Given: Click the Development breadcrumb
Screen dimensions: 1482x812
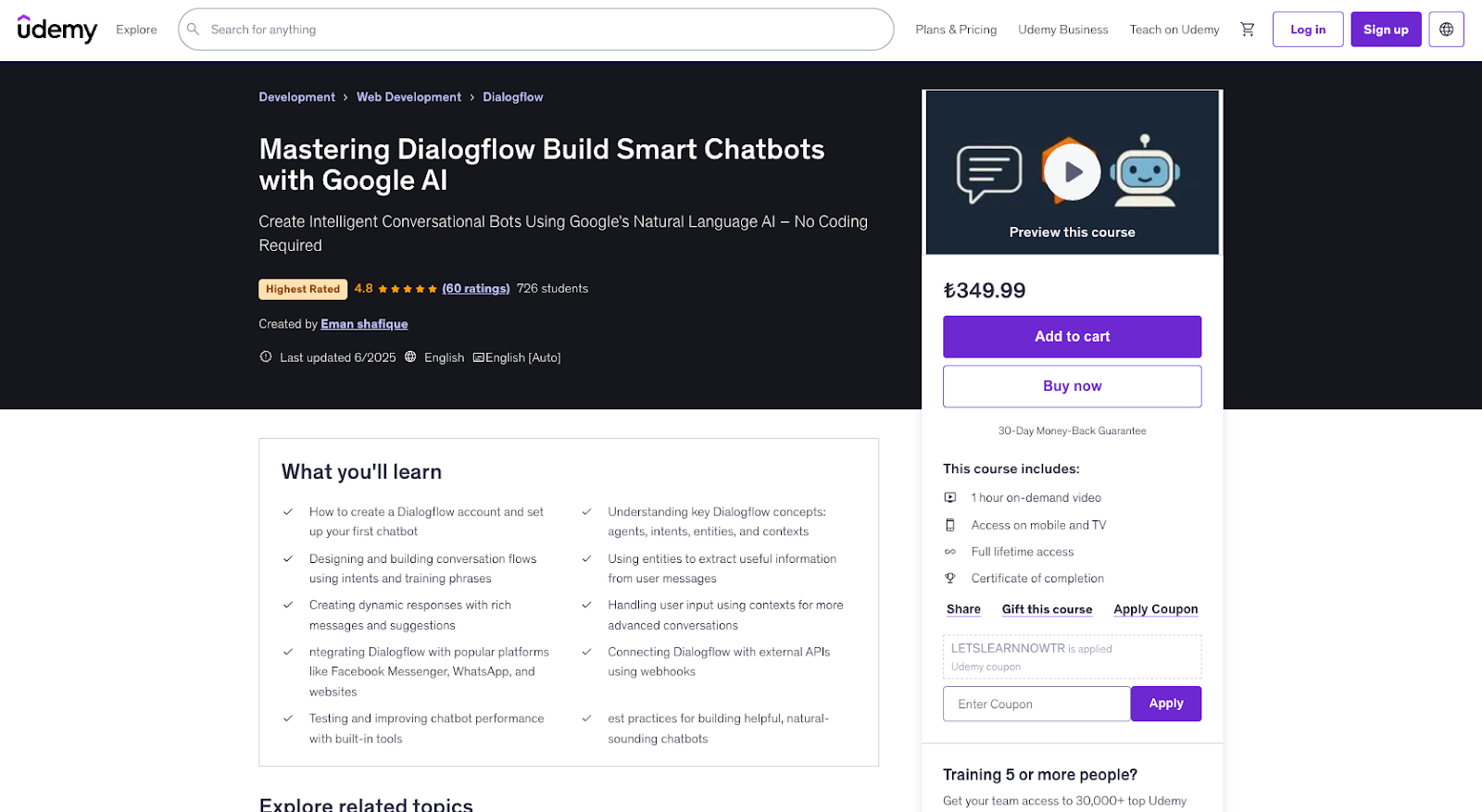Looking at the screenshot, I should (x=297, y=97).
